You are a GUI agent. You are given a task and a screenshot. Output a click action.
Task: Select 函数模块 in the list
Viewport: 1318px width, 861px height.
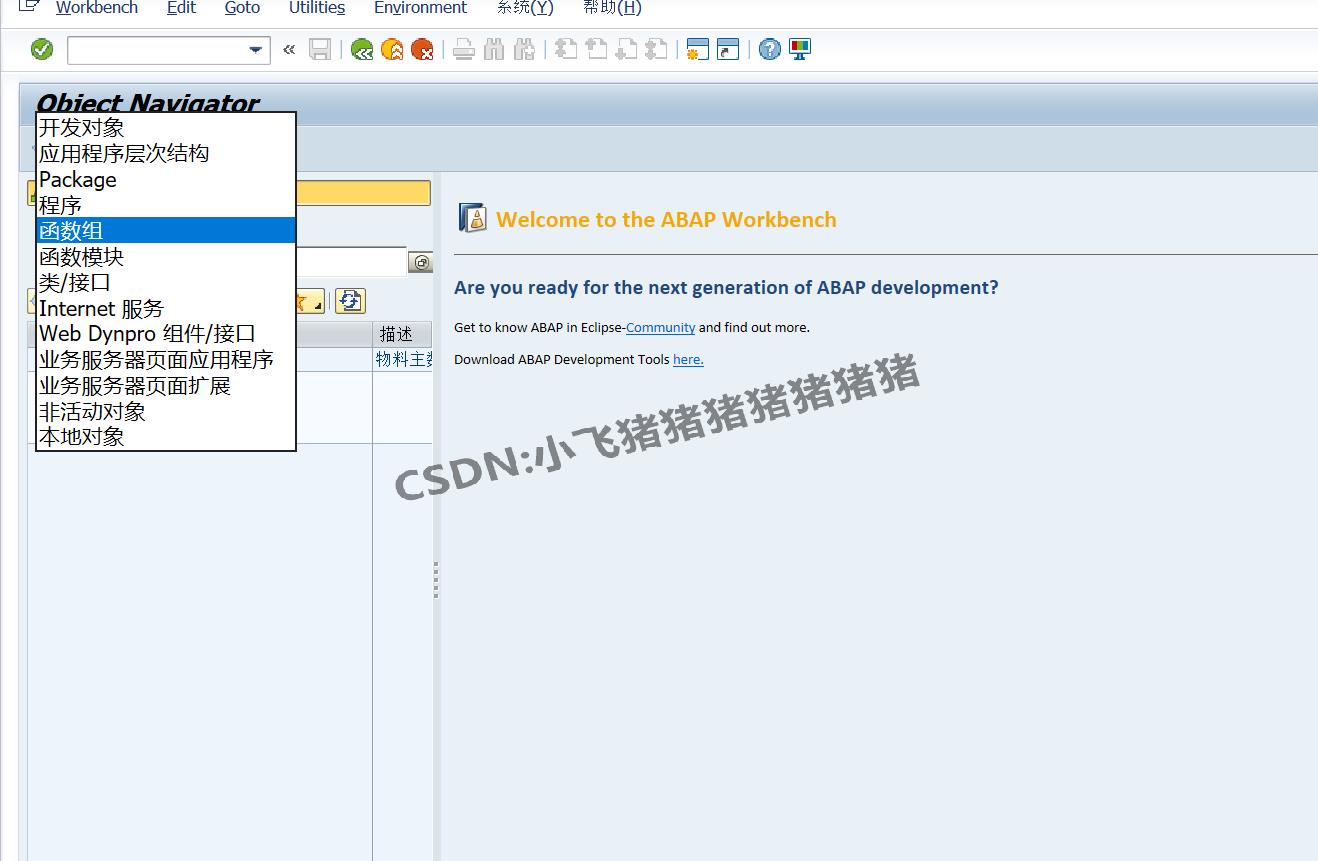[166, 257]
